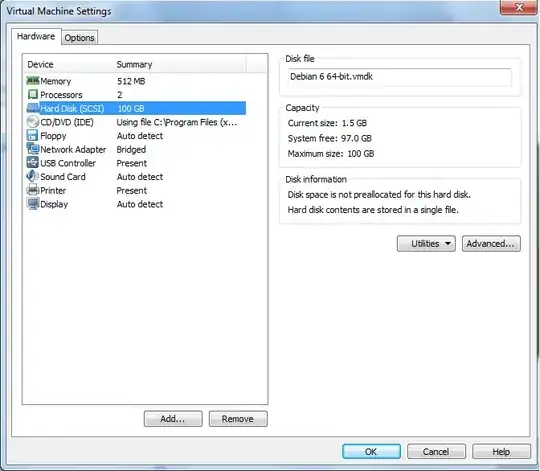
Task: Select the Hard Disk (SCSI) row label
Action: 72,108
